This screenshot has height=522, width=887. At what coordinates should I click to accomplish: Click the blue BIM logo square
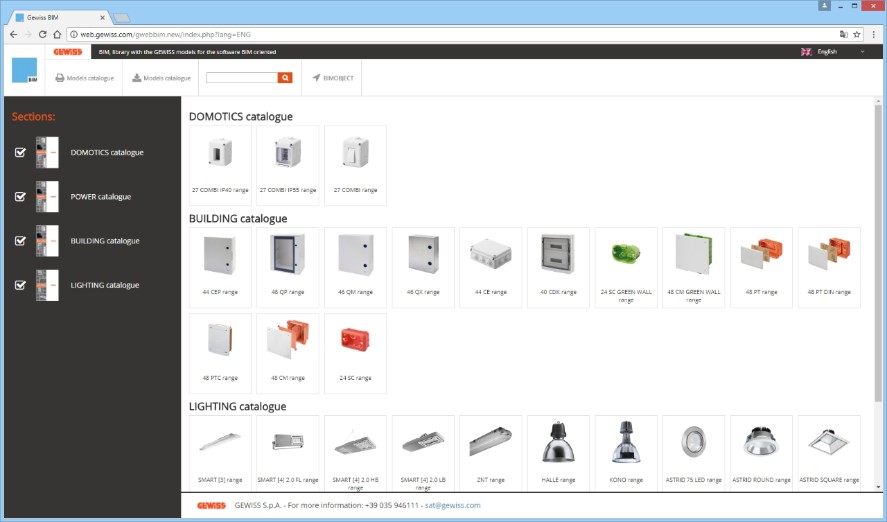click(24, 70)
